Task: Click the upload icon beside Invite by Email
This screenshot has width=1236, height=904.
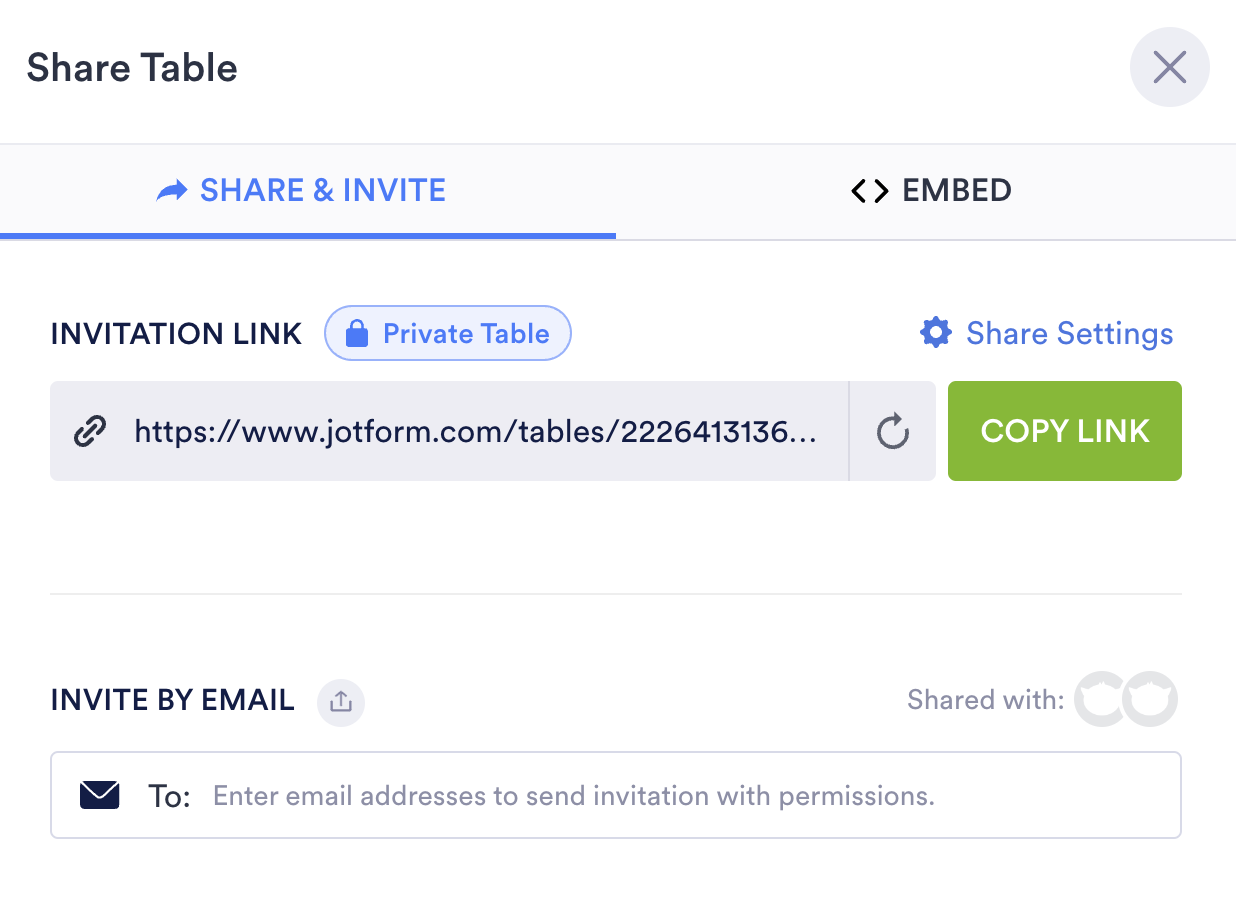Action: pyautogui.click(x=341, y=702)
